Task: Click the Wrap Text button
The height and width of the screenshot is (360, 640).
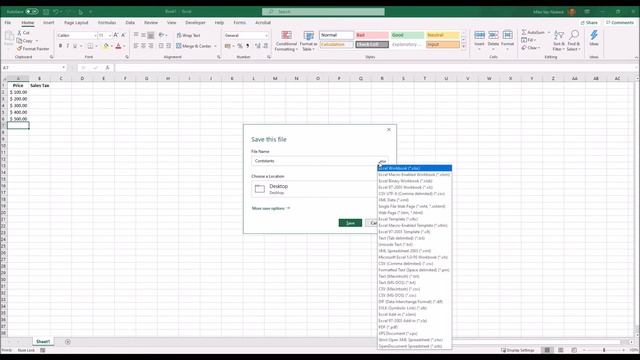Action: click(x=189, y=36)
